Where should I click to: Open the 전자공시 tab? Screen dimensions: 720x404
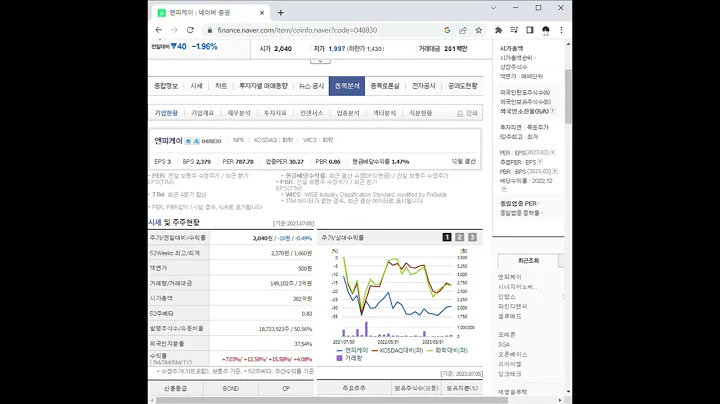tap(423, 86)
